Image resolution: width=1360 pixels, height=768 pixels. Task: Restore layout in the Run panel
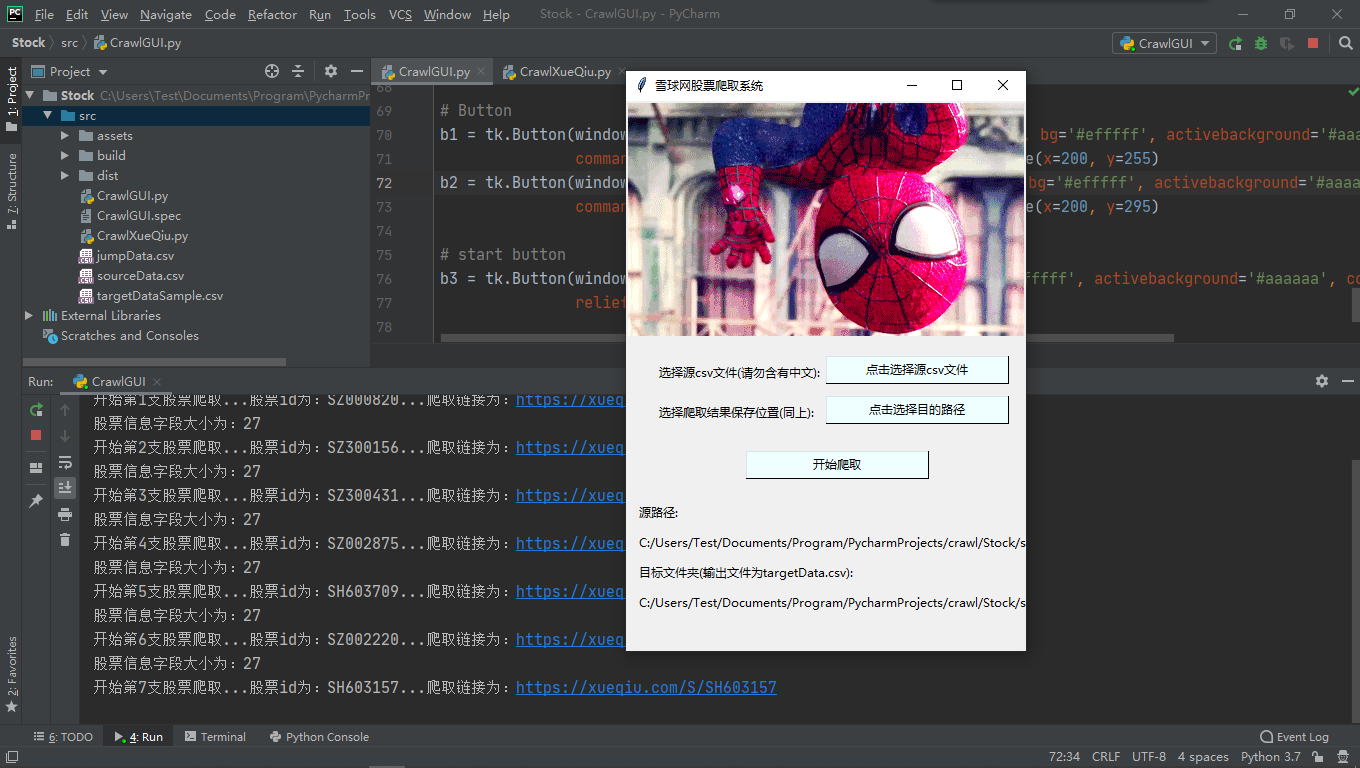click(x=36, y=467)
